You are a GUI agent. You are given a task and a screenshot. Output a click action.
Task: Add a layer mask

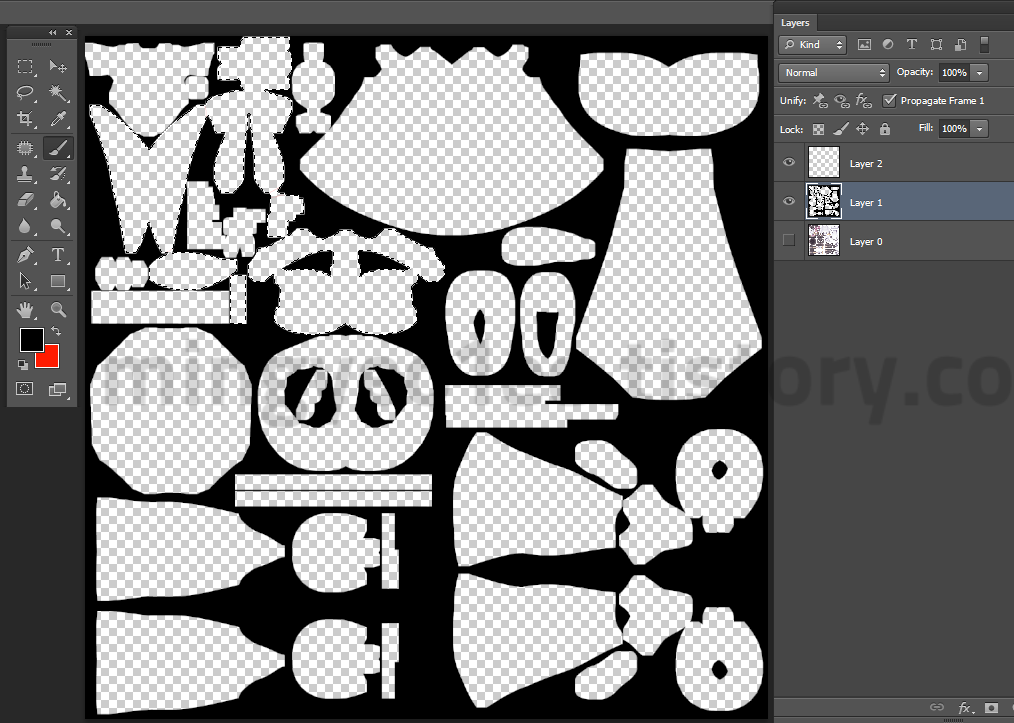pyautogui.click(x=991, y=707)
